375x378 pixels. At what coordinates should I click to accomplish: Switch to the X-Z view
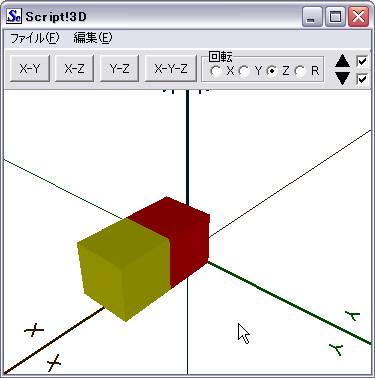pyautogui.click(x=74, y=69)
